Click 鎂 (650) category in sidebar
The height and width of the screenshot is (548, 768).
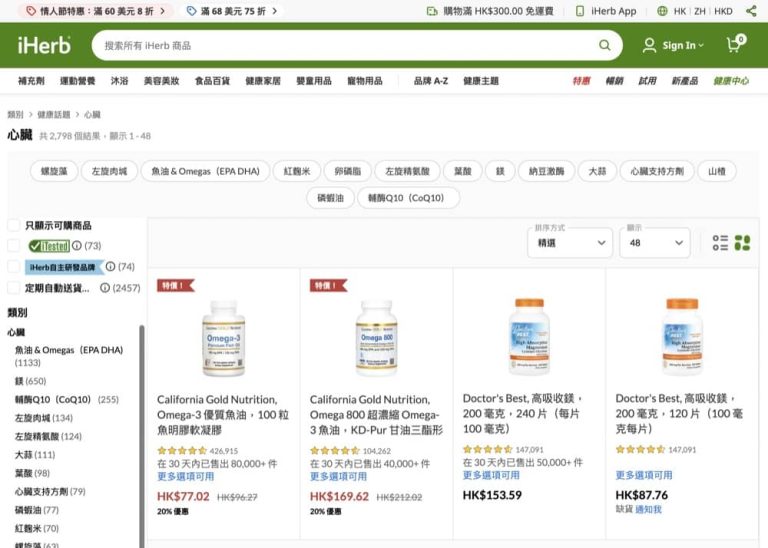(x=30, y=381)
